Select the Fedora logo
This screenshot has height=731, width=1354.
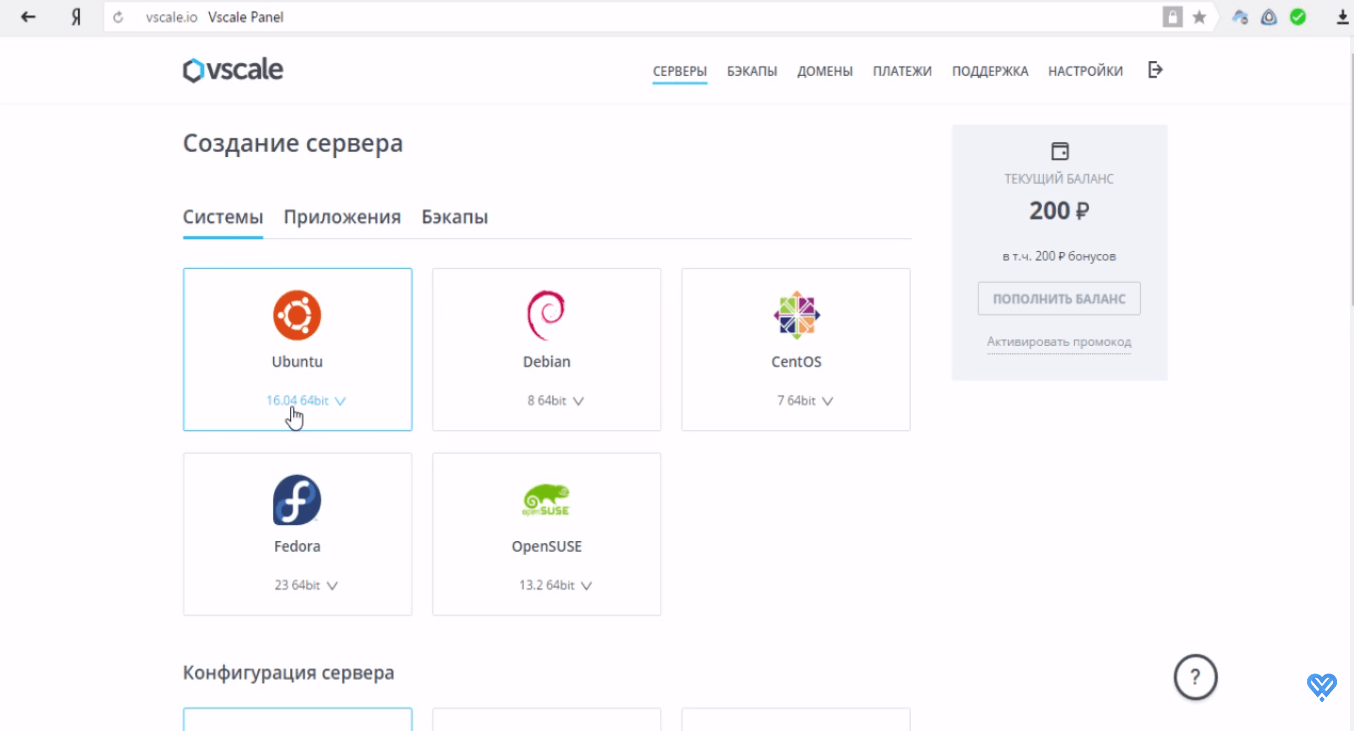297,500
